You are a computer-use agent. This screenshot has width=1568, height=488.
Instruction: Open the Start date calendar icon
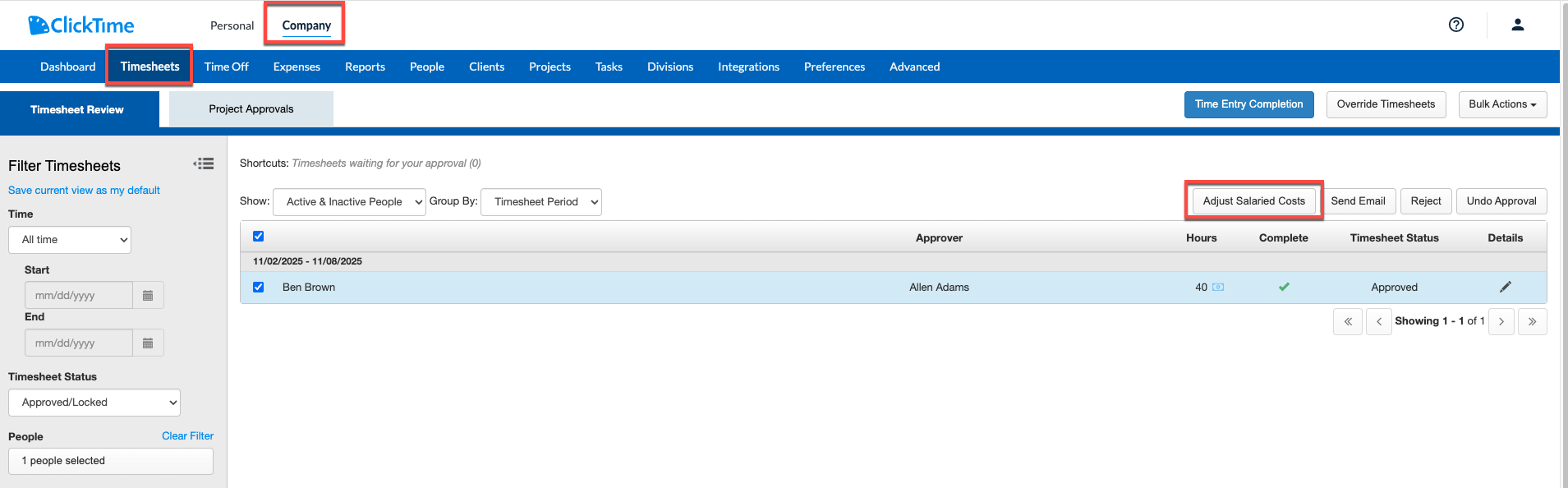tap(148, 295)
